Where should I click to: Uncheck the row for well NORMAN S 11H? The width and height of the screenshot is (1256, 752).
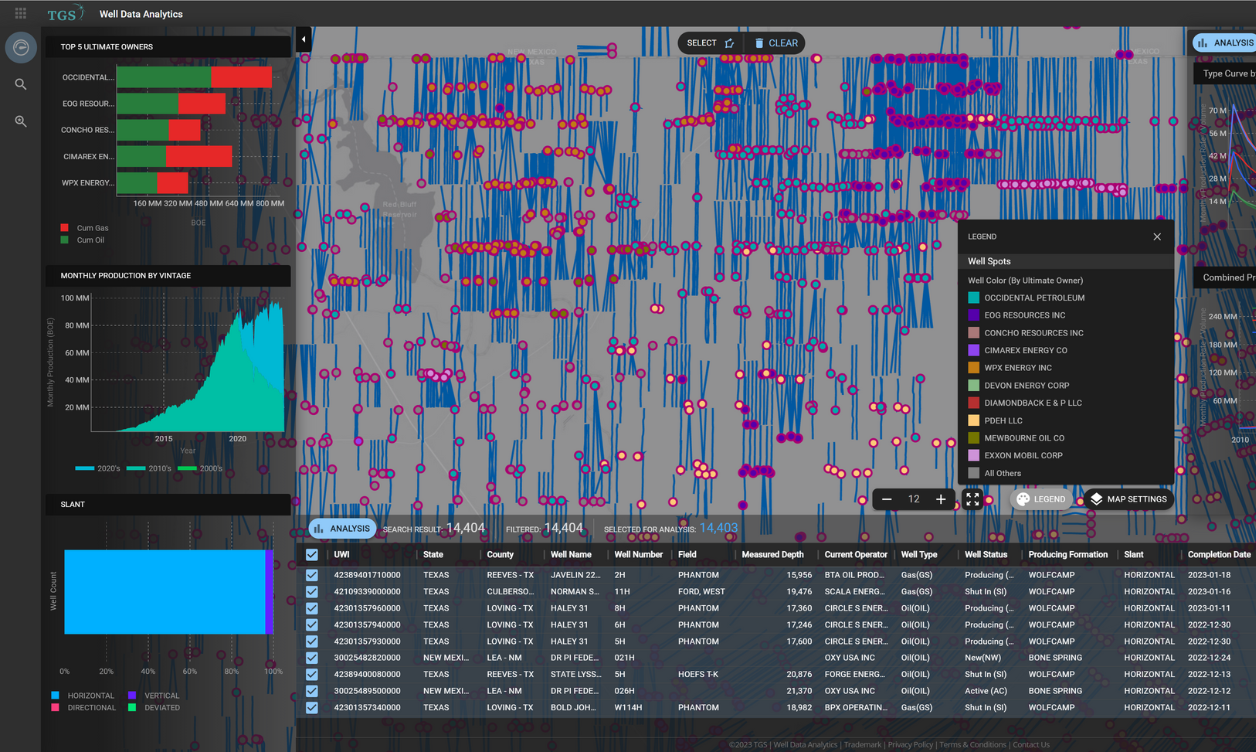pos(313,591)
